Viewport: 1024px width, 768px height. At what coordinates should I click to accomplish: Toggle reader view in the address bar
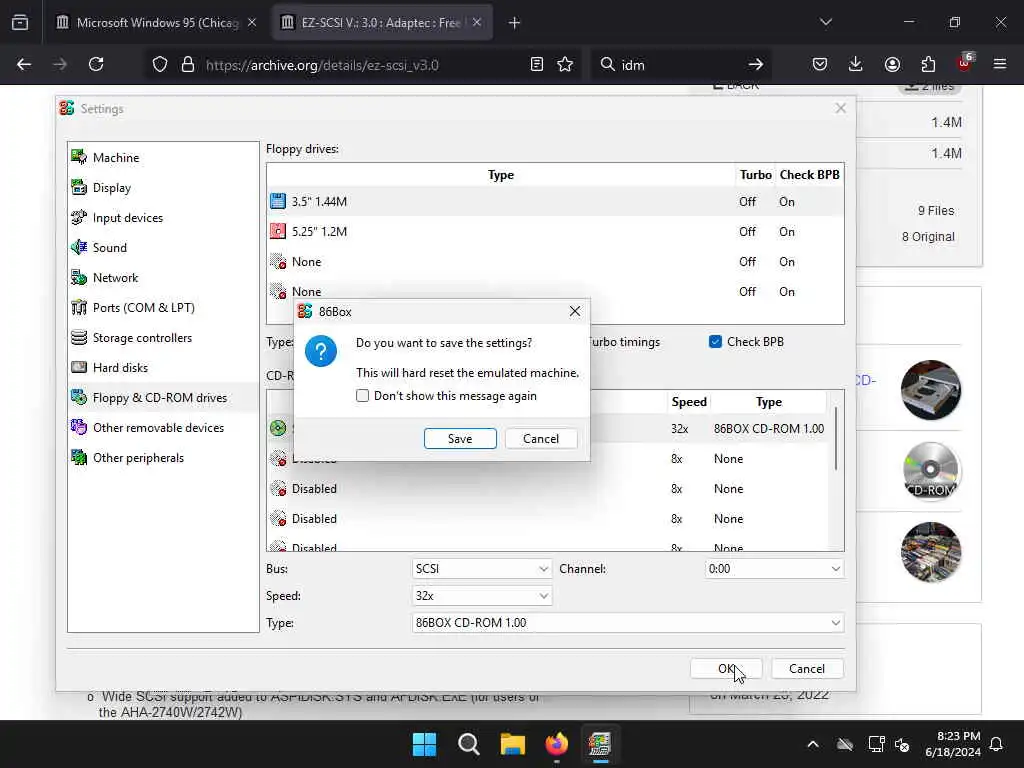[x=537, y=64]
